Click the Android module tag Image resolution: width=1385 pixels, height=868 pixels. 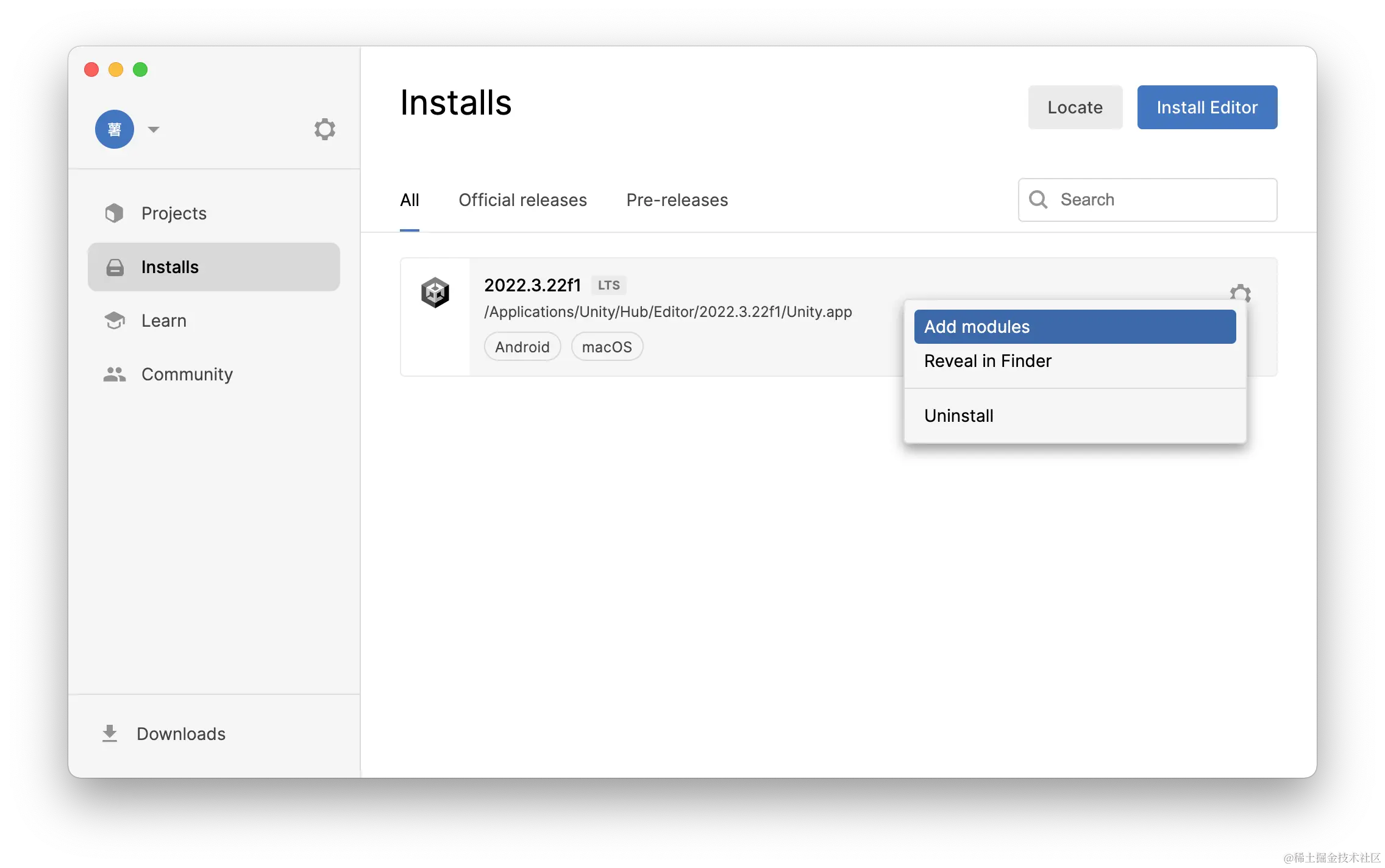click(522, 347)
